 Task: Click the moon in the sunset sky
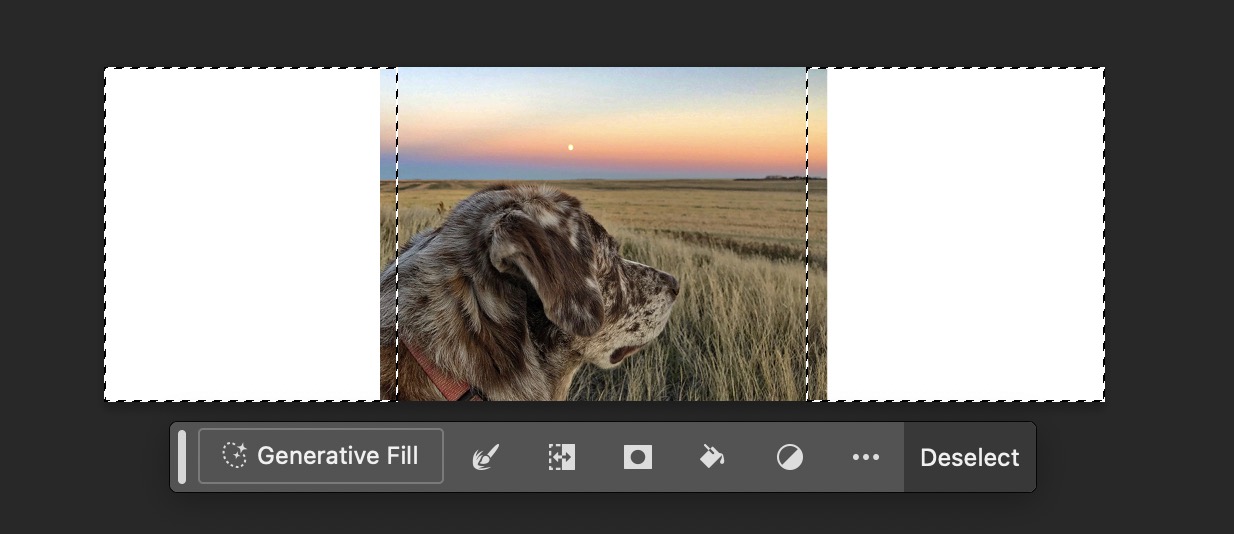tap(571, 147)
